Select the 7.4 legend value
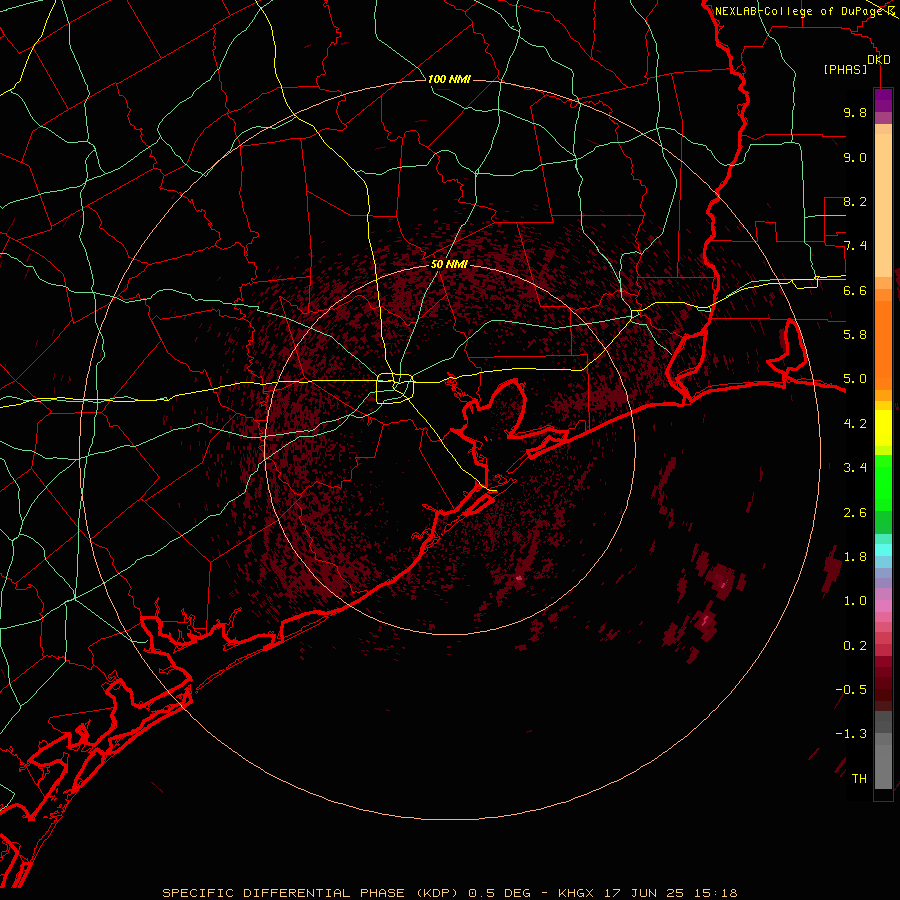The width and height of the screenshot is (900, 900). (x=855, y=246)
